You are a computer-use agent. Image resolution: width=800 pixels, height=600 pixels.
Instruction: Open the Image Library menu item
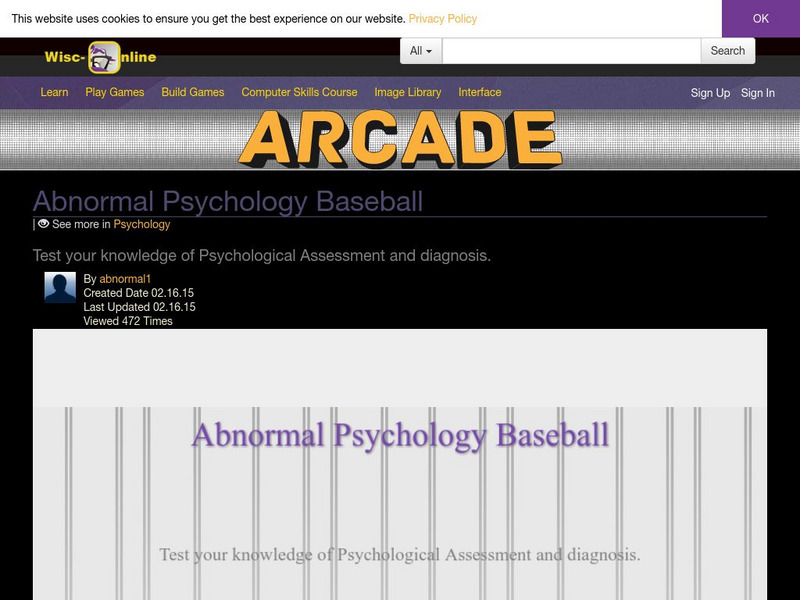click(406, 92)
